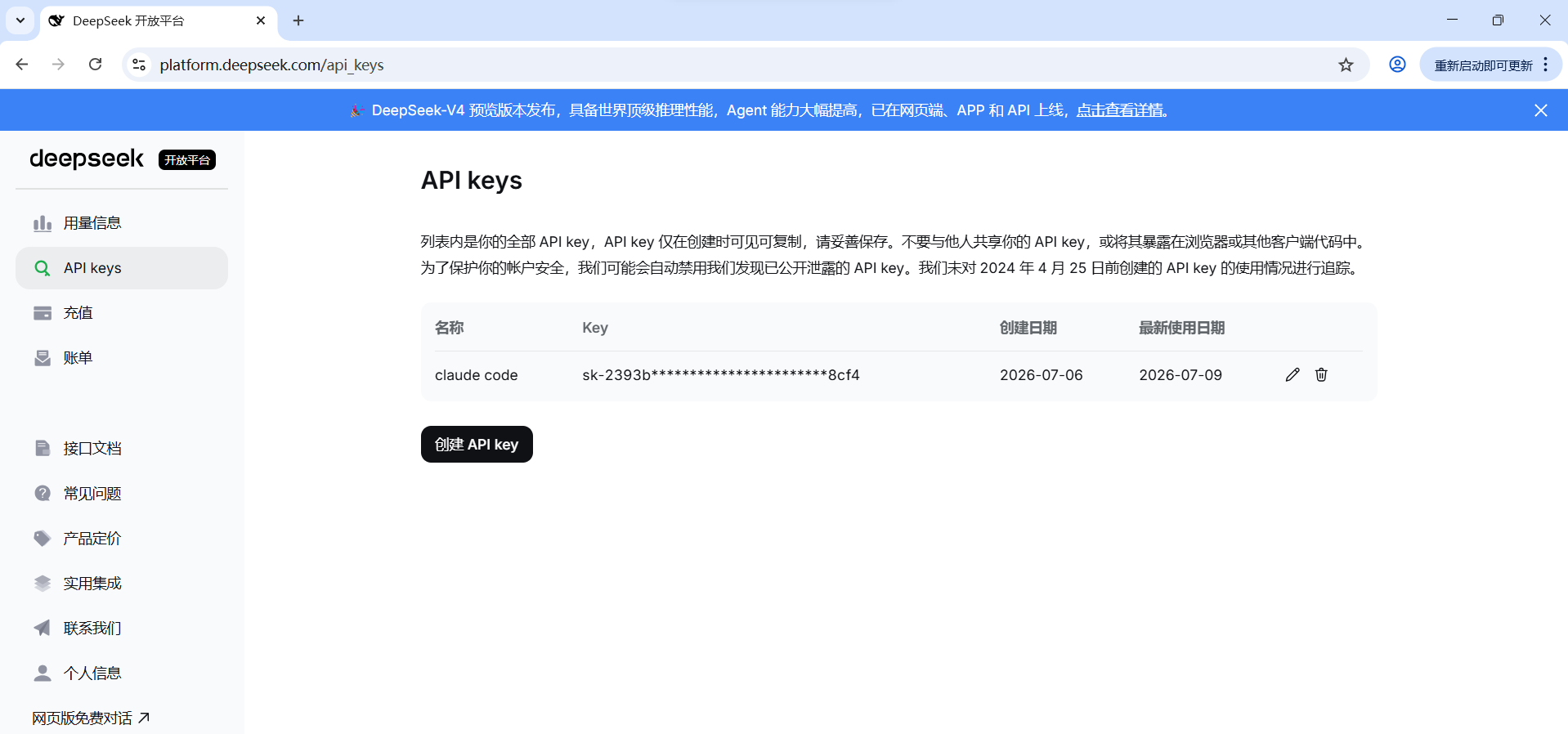Open 用量信息 usage page in sidebar
Screen dimensions: 1568x734
tap(122, 223)
